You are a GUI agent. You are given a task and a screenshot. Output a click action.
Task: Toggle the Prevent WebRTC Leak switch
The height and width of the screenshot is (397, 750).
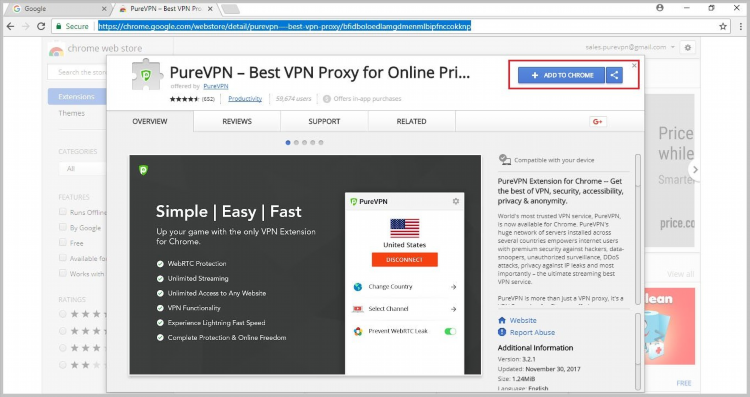[x=450, y=331]
